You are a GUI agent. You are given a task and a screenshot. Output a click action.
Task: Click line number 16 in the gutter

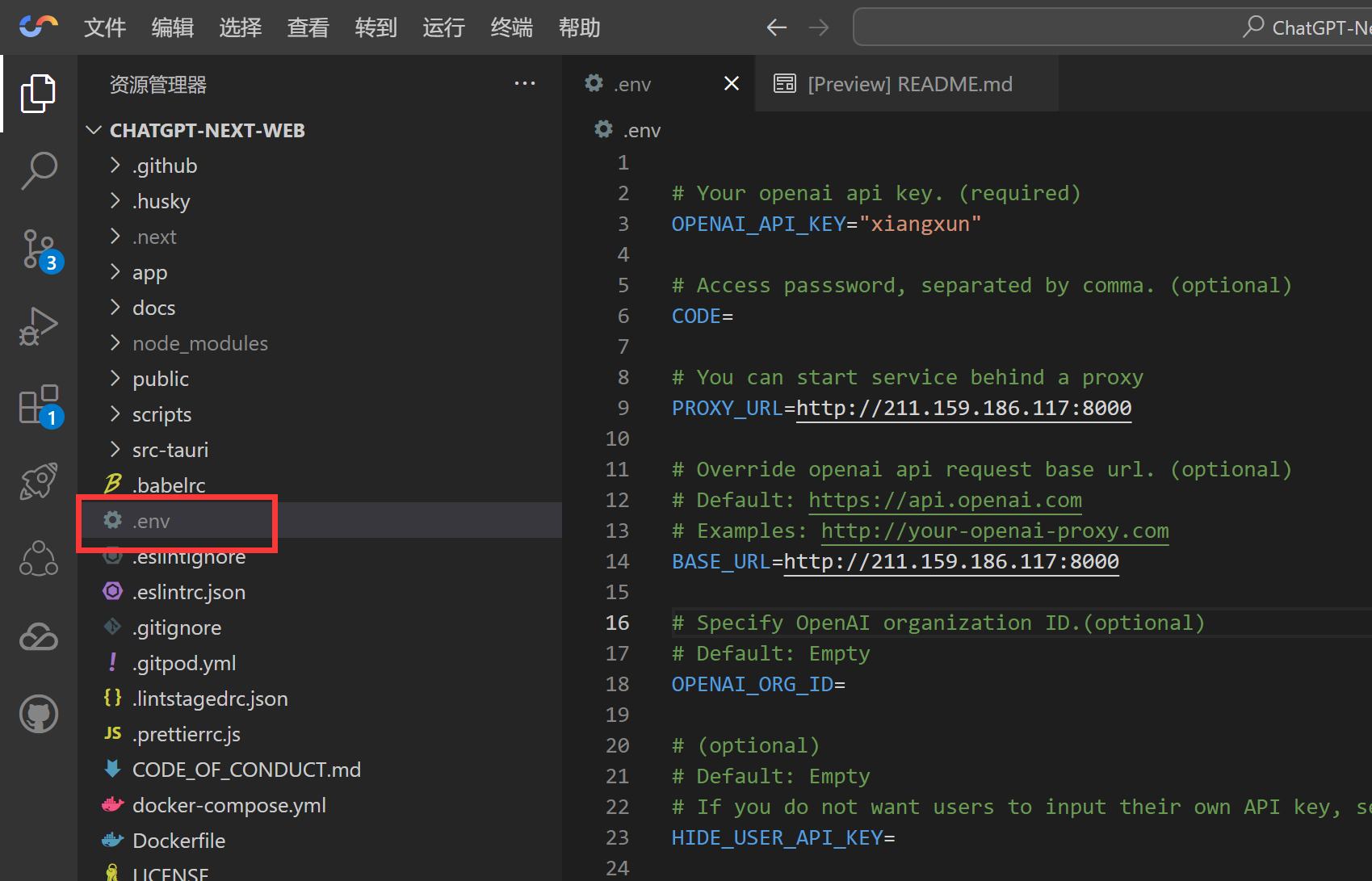(x=617, y=623)
